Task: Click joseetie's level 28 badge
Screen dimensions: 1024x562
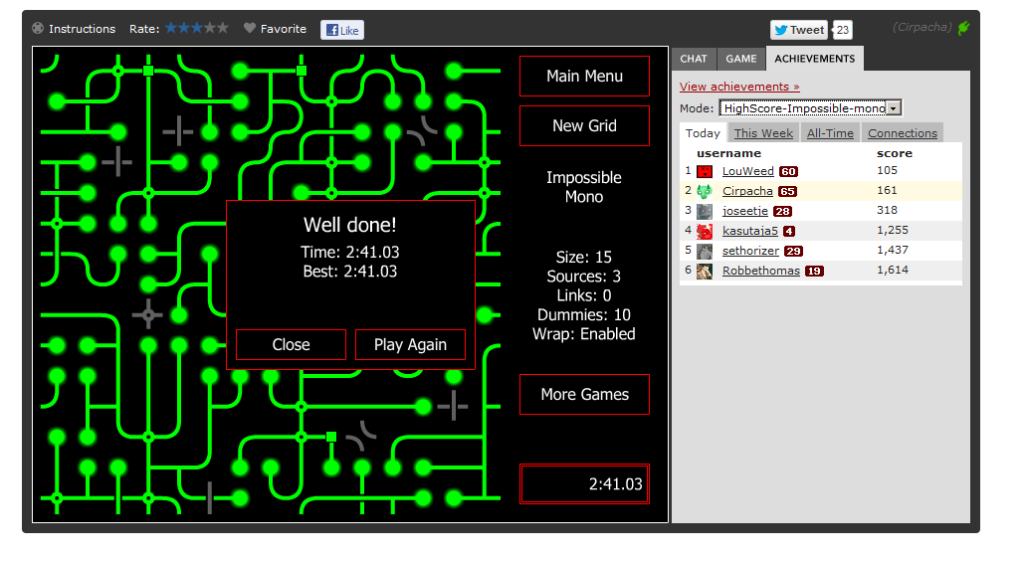Action: pos(782,211)
